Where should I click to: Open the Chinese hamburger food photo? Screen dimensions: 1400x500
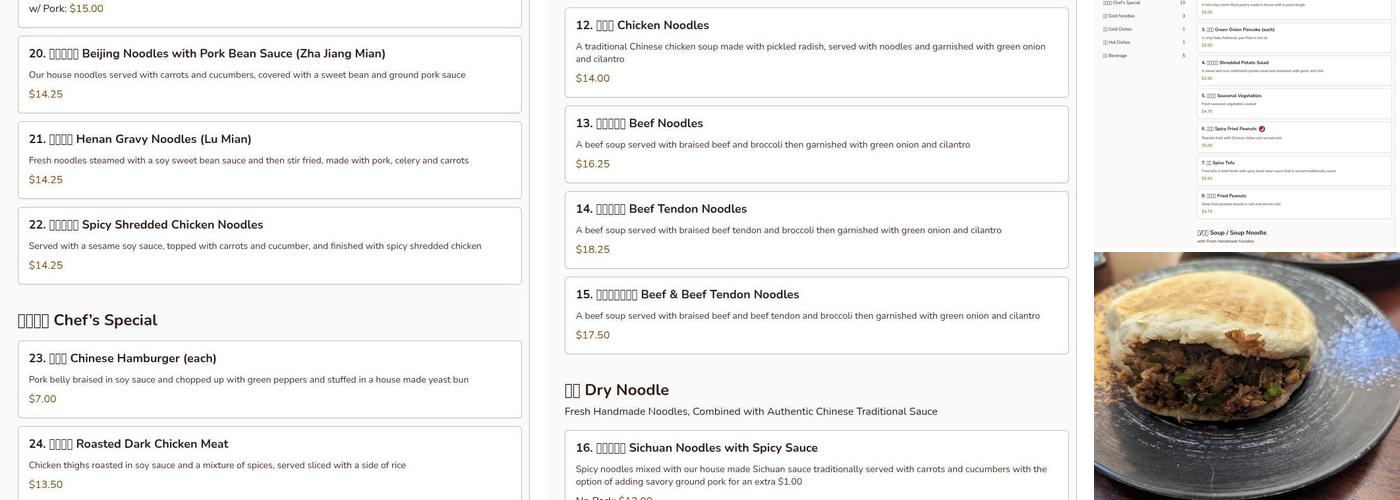(x=1246, y=376)
